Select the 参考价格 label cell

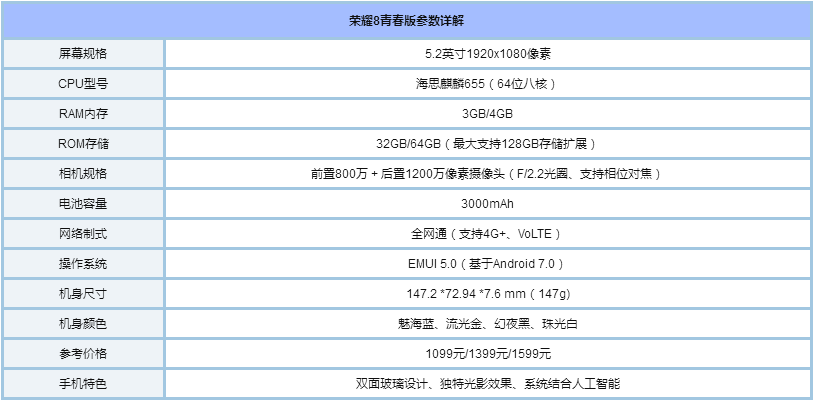pyautogui.click(x=83, y=354)
